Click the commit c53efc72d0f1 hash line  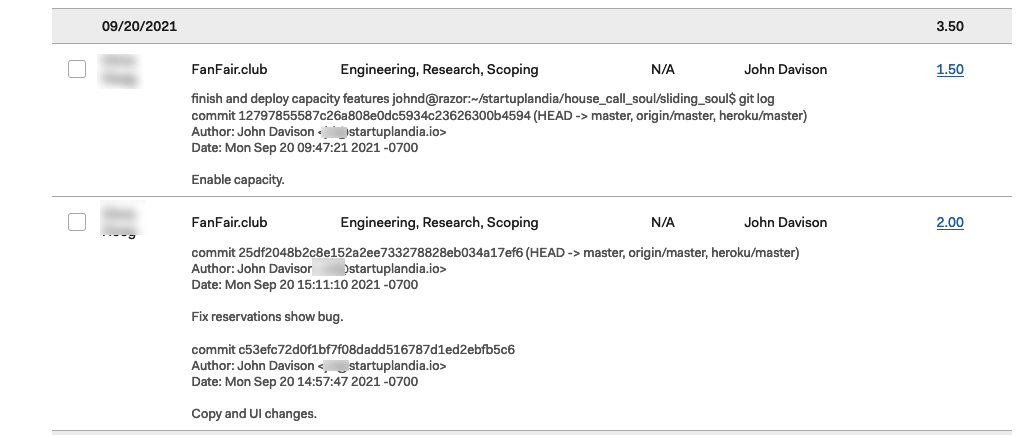tap(353, 350)
